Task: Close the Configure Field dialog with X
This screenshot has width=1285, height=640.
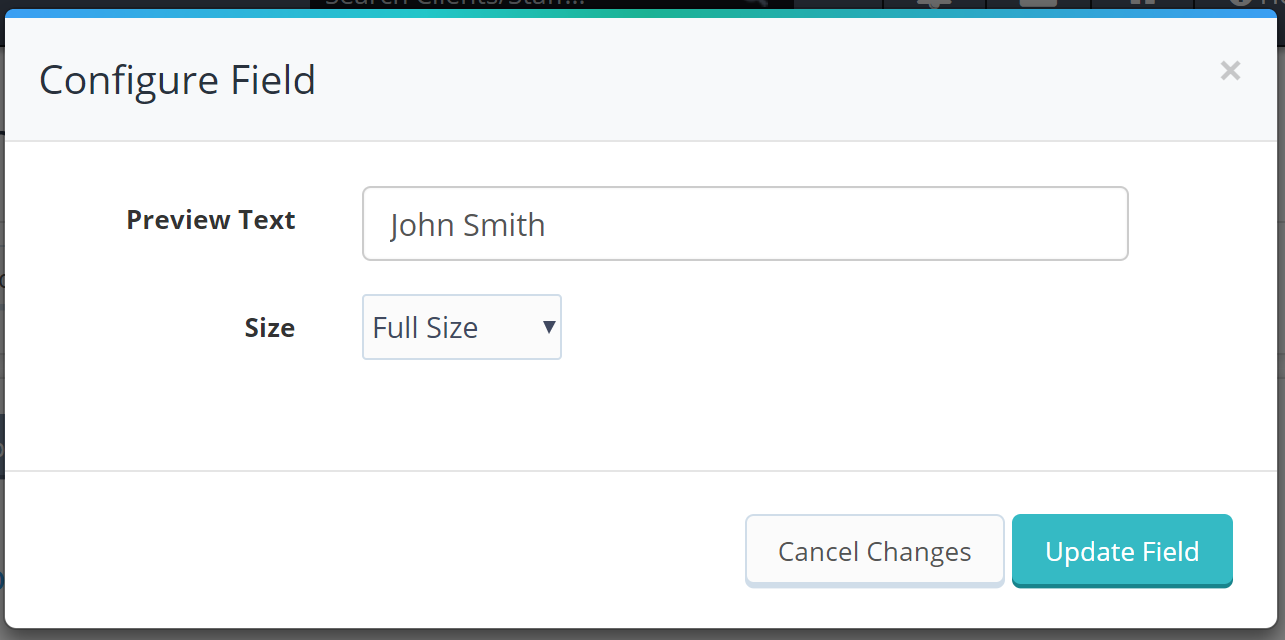Action: (1230, 71)
